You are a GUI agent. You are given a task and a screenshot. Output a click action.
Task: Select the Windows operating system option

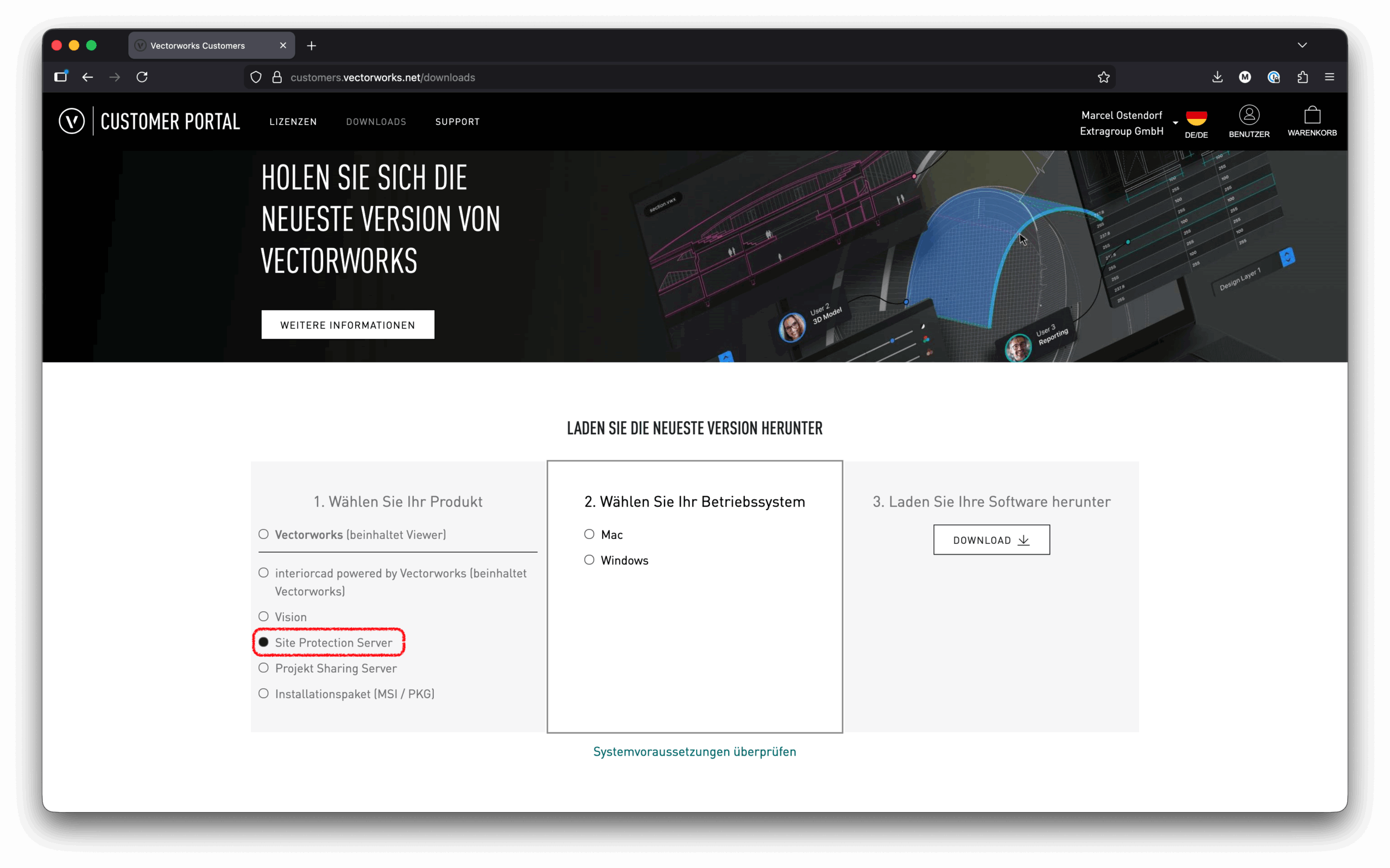(589, 560)
